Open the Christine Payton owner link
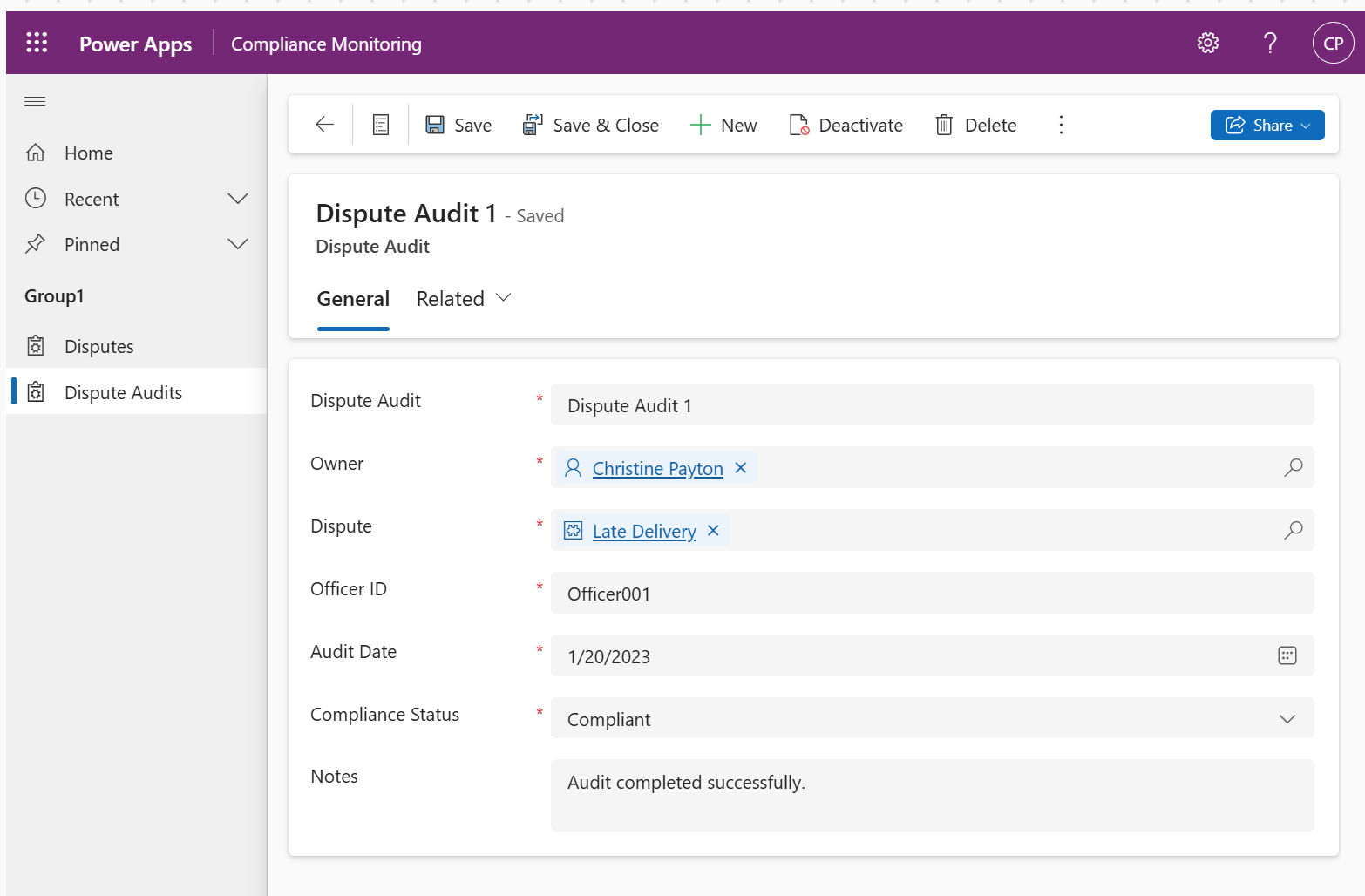 [x=657, y=468]
